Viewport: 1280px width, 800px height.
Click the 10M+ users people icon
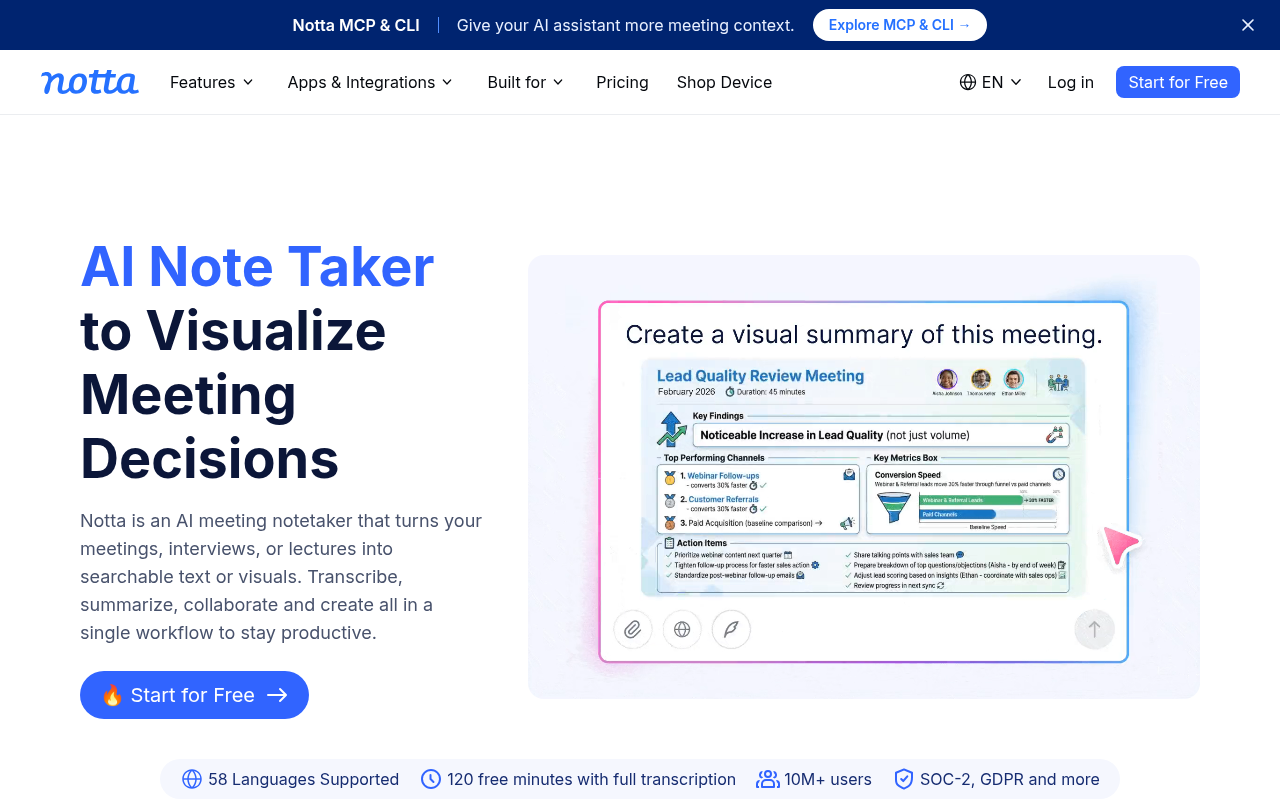tap(767, 779)
